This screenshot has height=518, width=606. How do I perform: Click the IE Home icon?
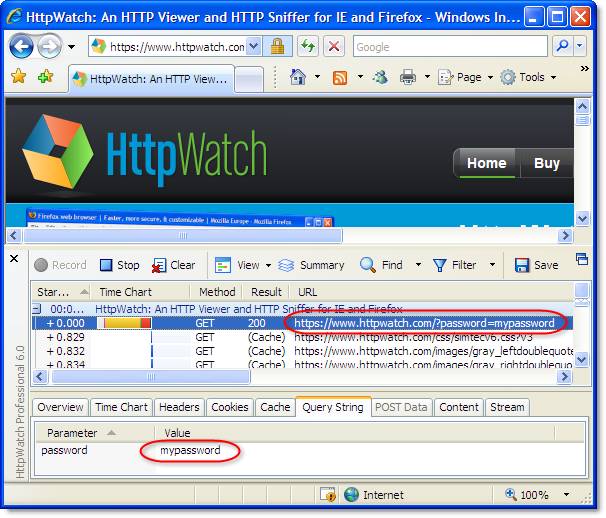point(298,77)
